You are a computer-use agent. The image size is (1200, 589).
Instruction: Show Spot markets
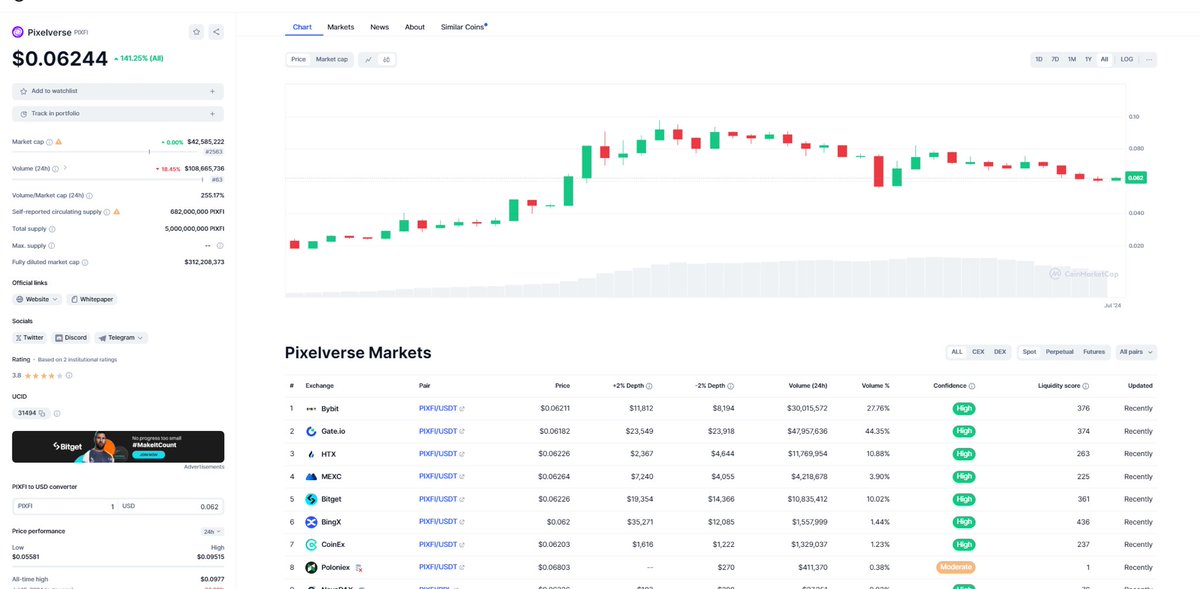pos(1030,352)
